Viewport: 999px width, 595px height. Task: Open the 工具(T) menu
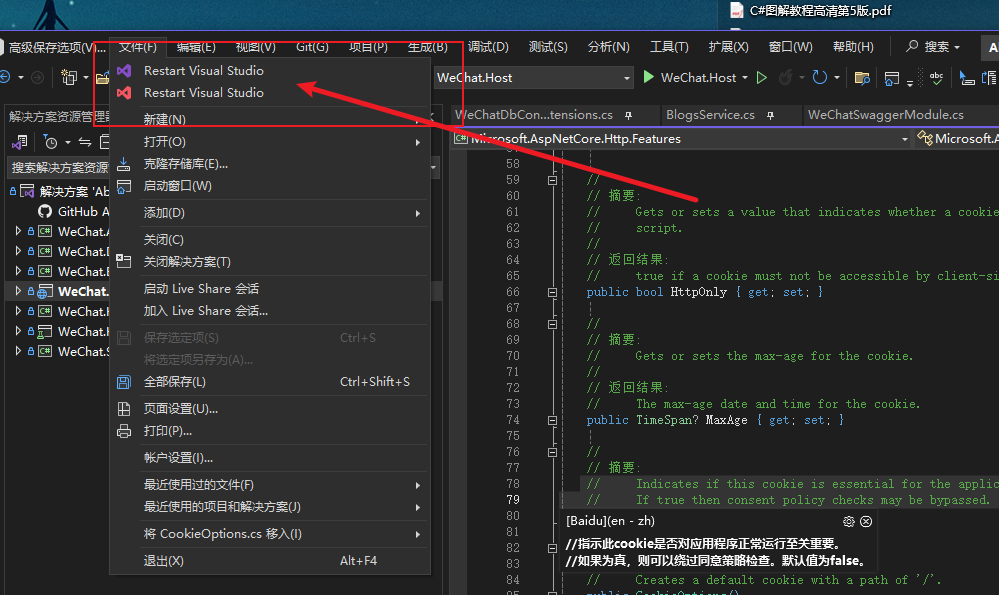669,47
